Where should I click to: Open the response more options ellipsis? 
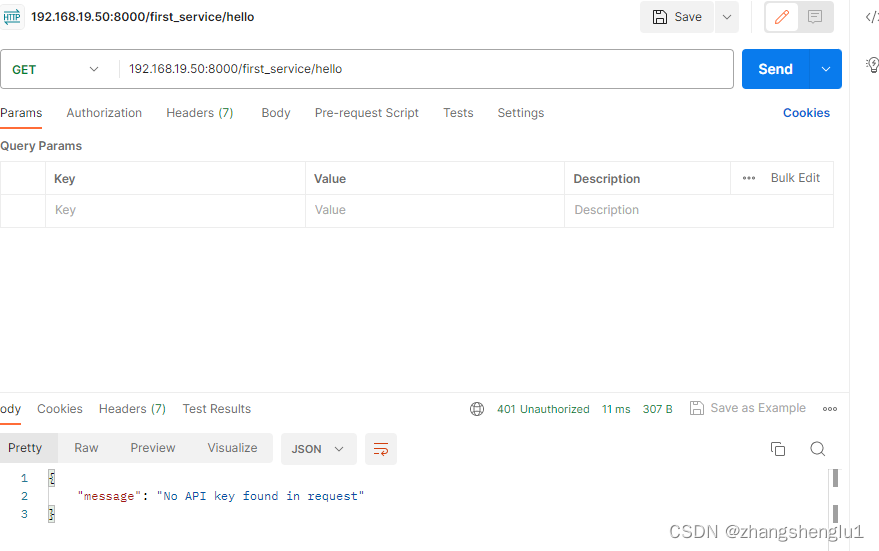tap(830, 409)
